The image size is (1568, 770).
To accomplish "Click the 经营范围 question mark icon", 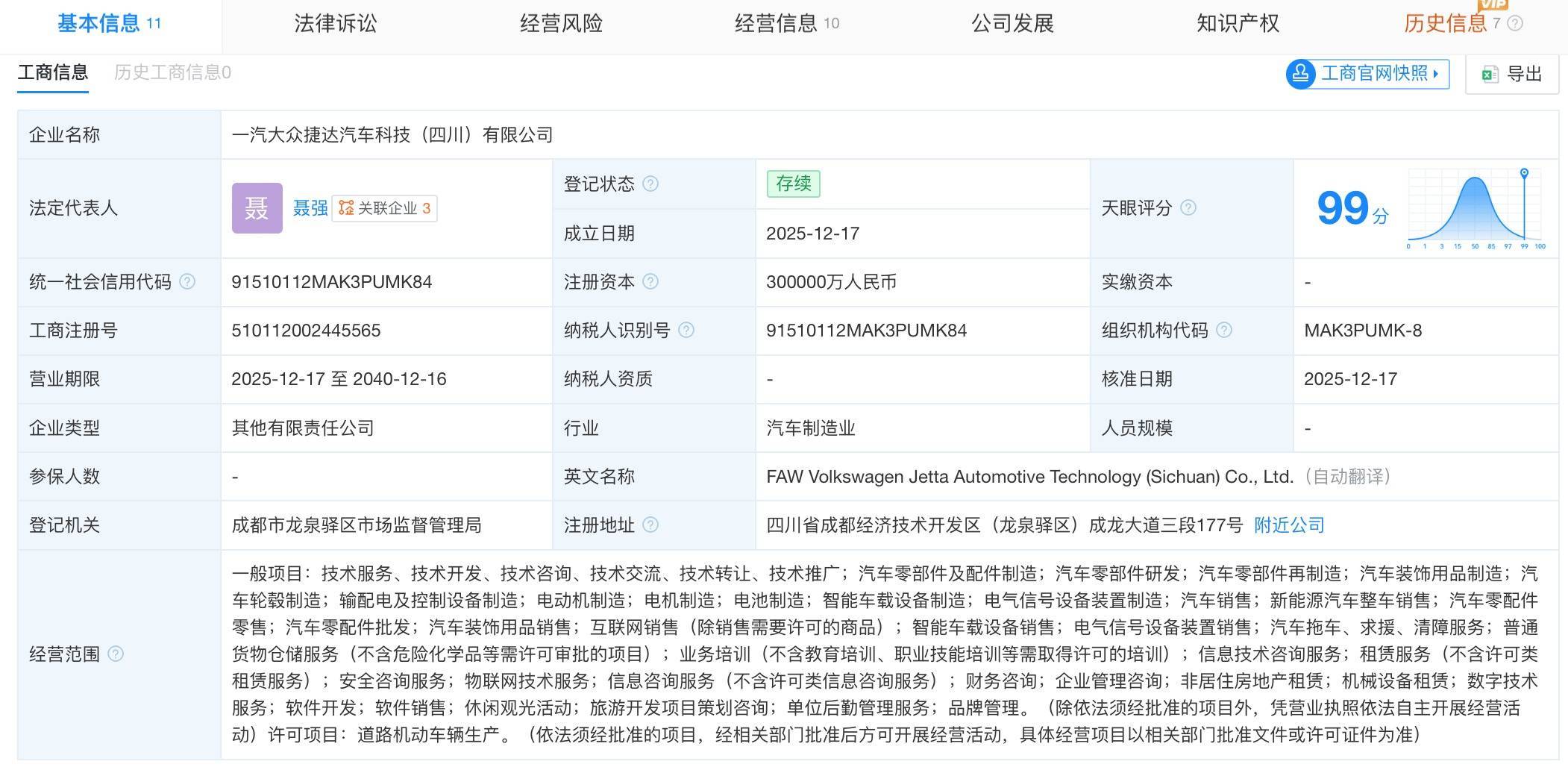I will point(116,655).
